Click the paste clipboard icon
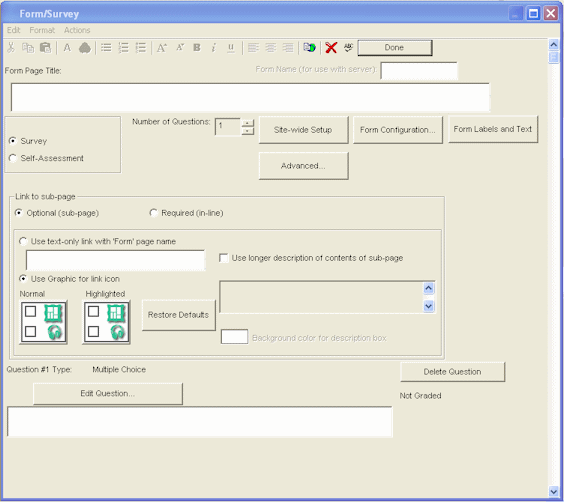564x502 pixels. pos(45,48)
